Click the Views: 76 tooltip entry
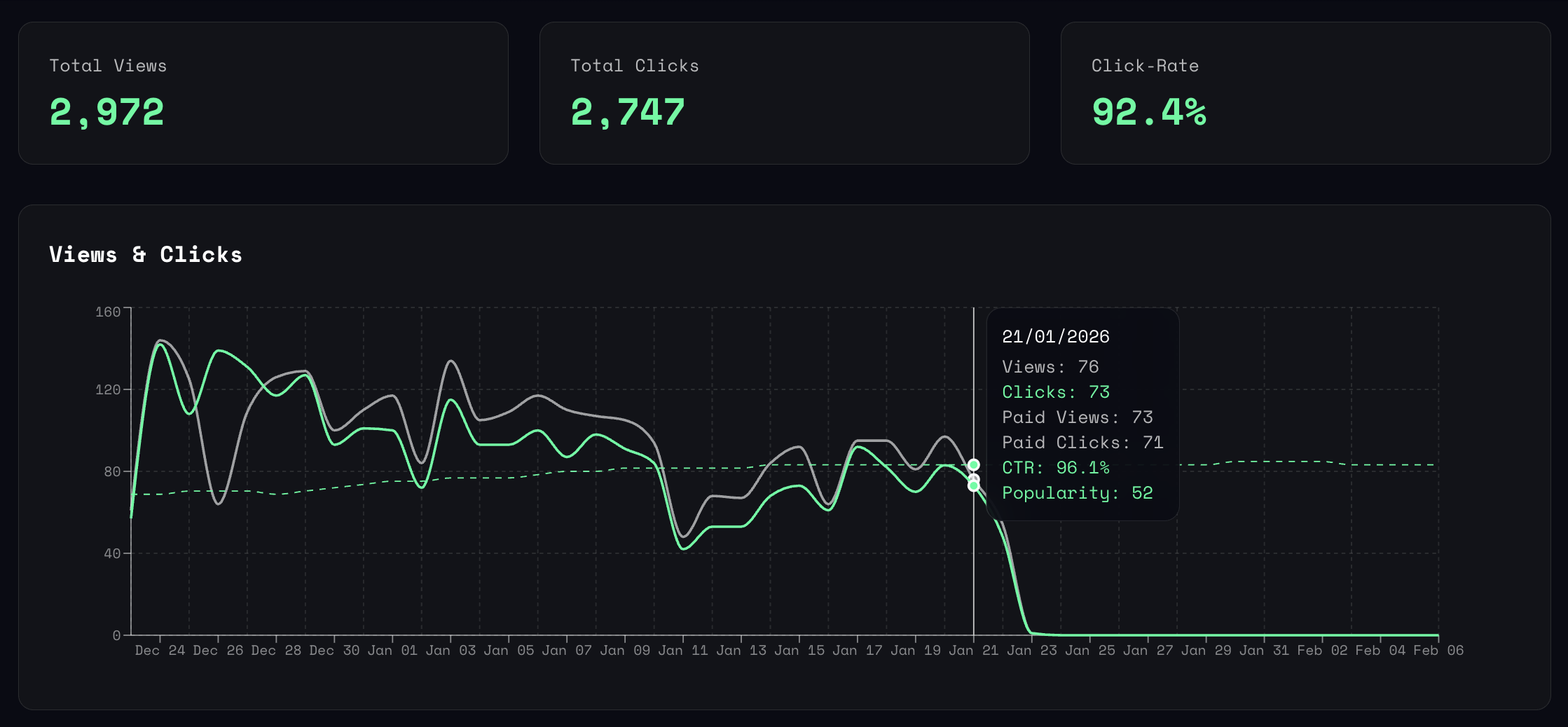This screenshot has width=1568, height=727. [1050, 366]
